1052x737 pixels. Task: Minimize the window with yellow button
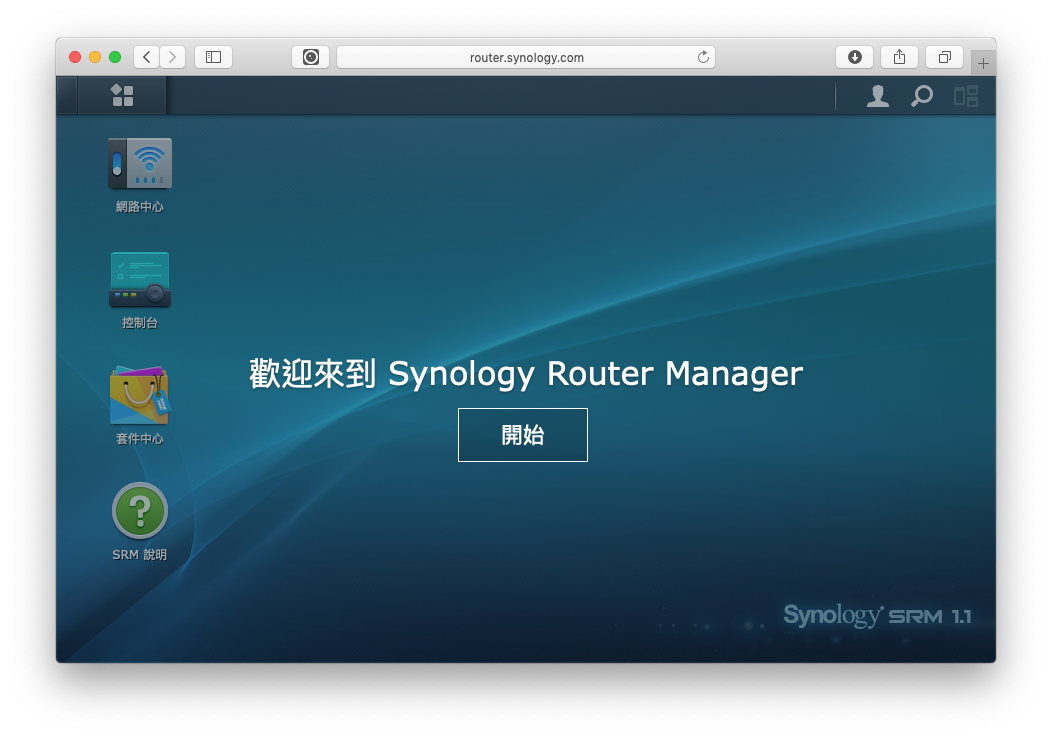pos(95,57)
